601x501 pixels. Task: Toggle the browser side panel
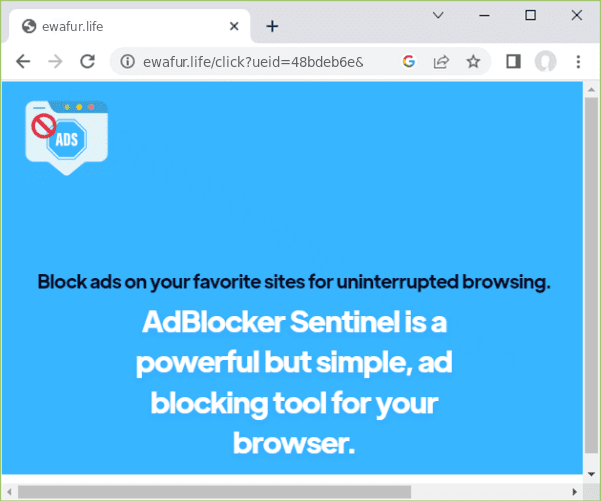point(513,62)
